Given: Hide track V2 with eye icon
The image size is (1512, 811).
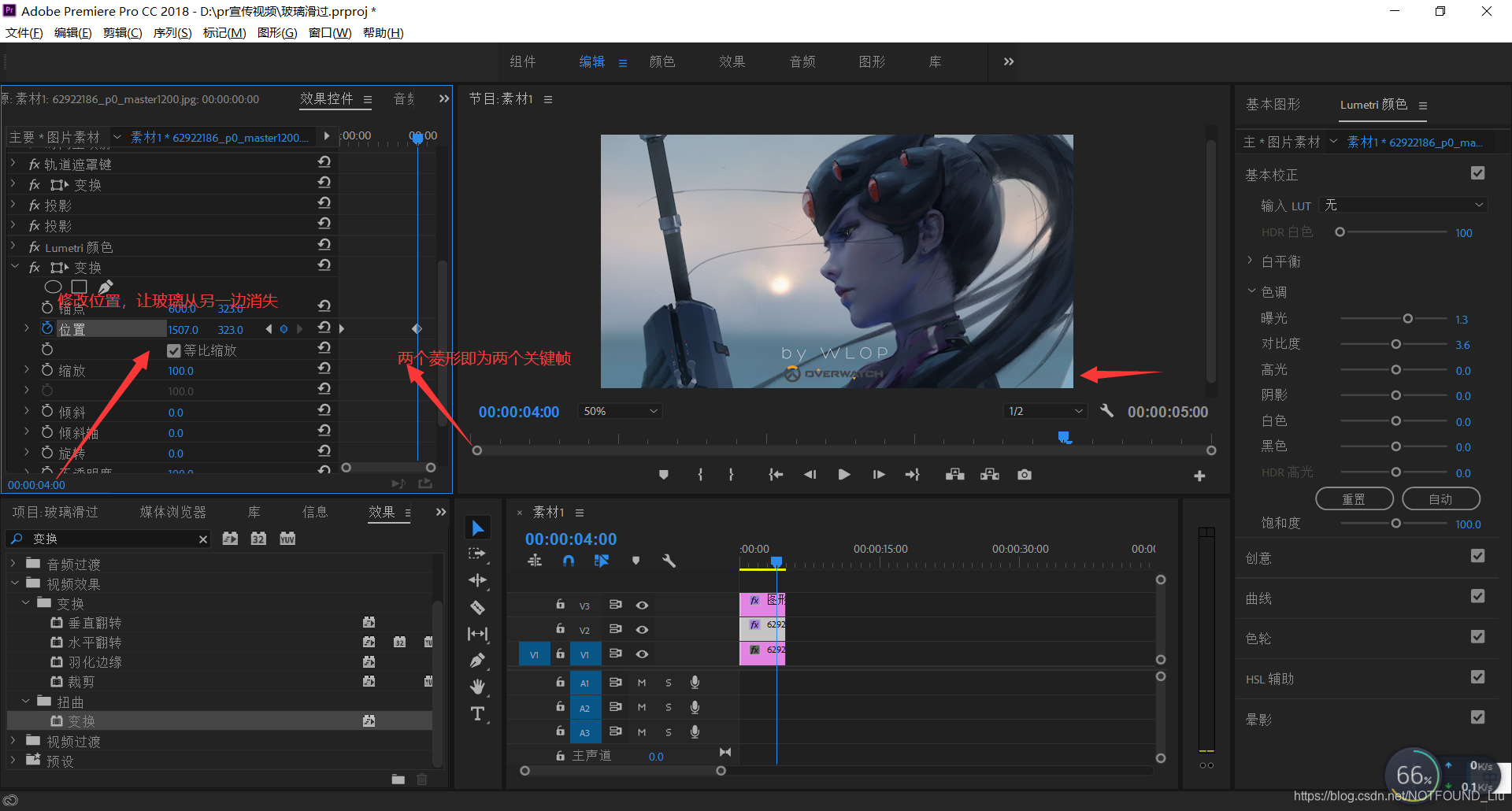Looking at the screenshot, I should pos(643,630).
